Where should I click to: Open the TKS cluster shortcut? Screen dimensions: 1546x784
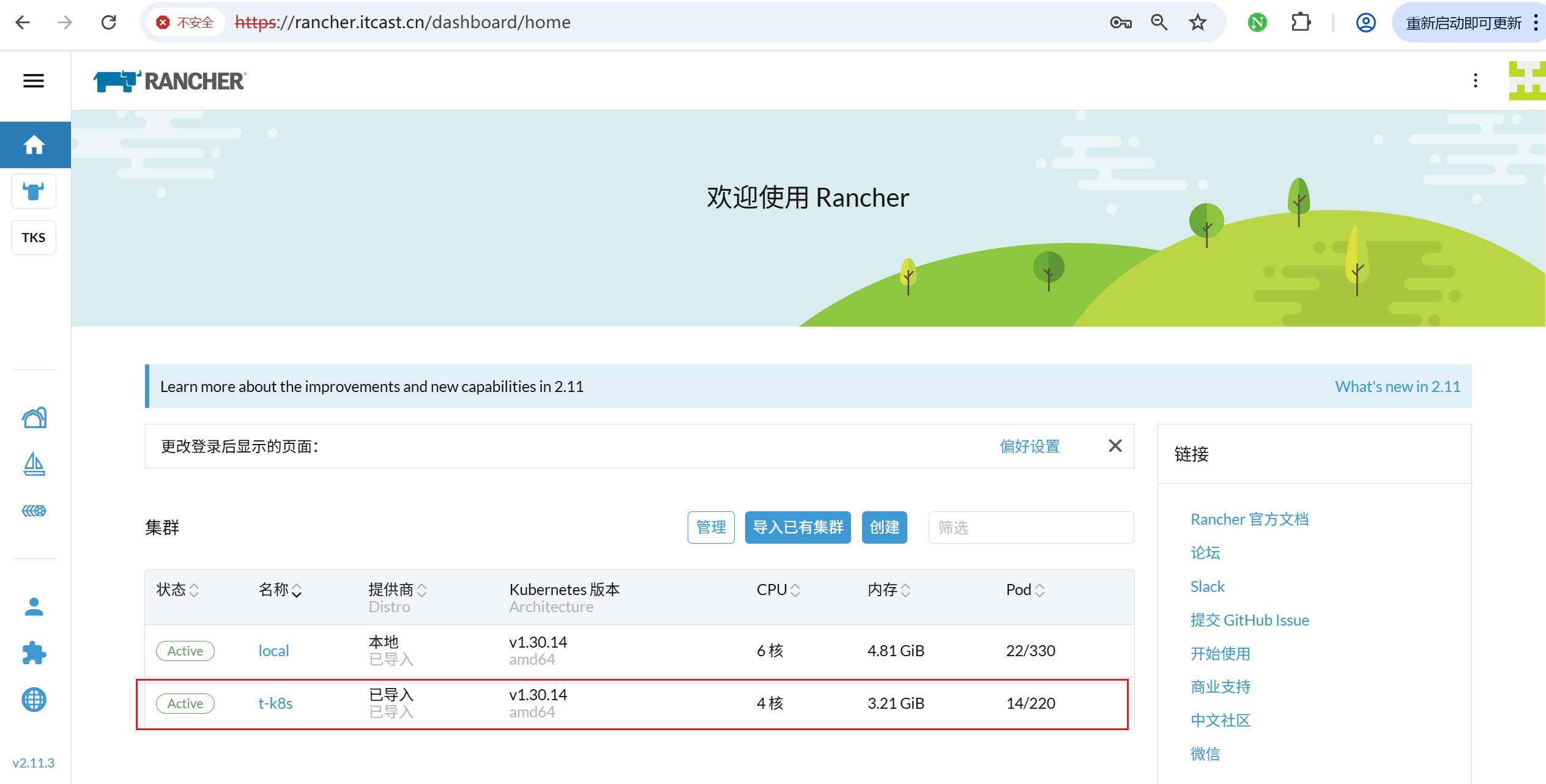[34, 237]
